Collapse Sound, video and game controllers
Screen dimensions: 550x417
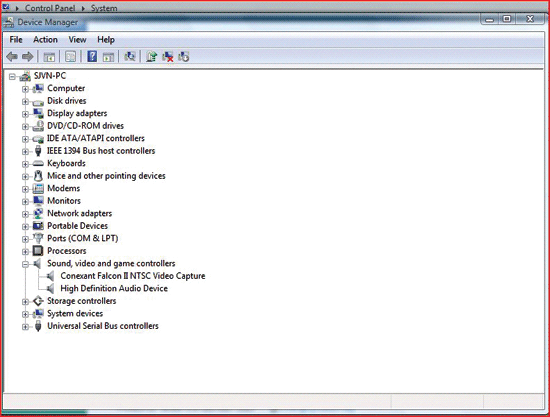click(x=25, y=264)
